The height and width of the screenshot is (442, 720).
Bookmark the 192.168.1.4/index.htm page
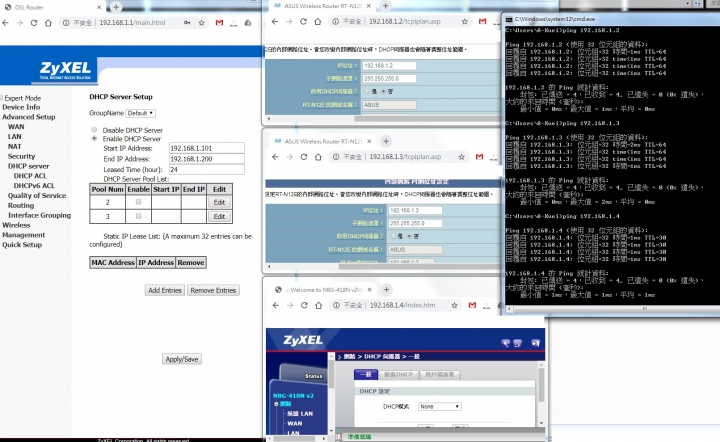(x=454, y=305)
